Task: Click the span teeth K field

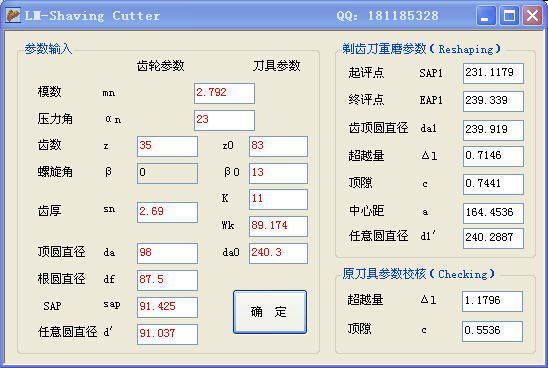Action: click(x=279, y=200)
